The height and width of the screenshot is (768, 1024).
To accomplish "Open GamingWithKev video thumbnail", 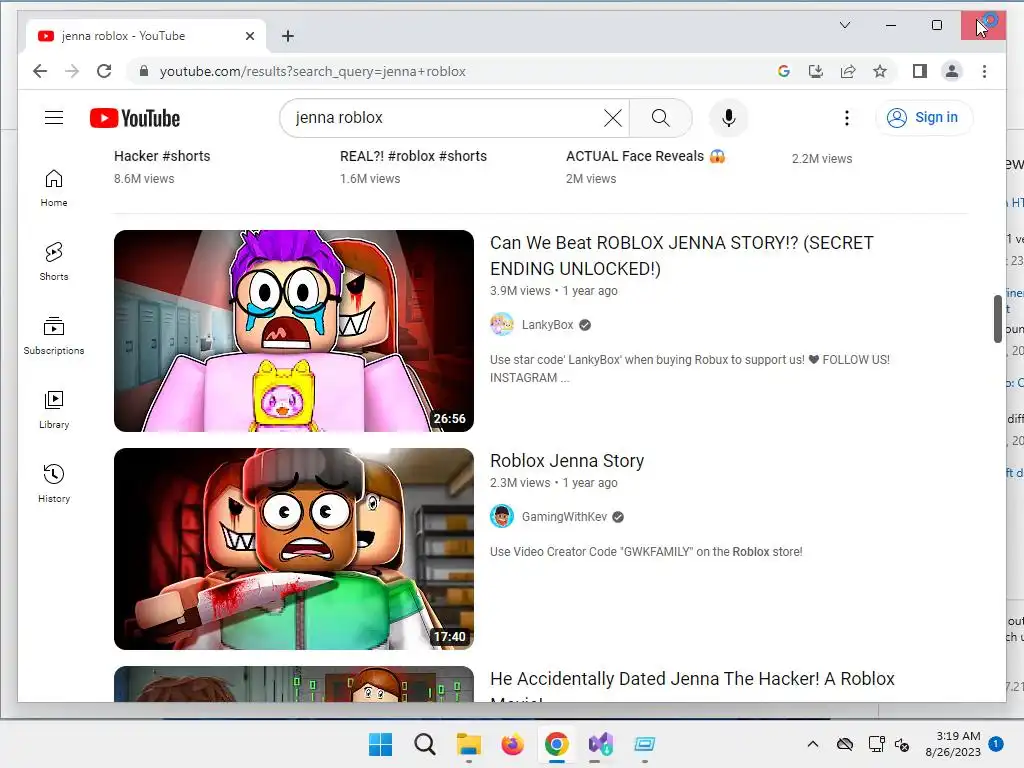I will [x=293, y=549].
